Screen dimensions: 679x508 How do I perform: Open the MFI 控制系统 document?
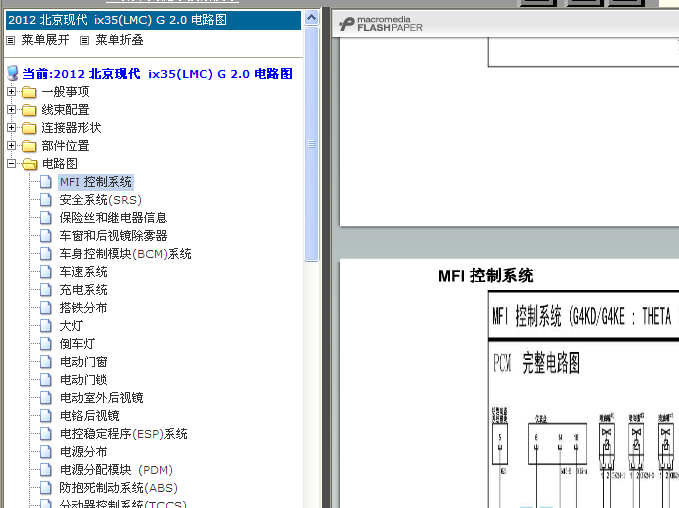point(96,182)
